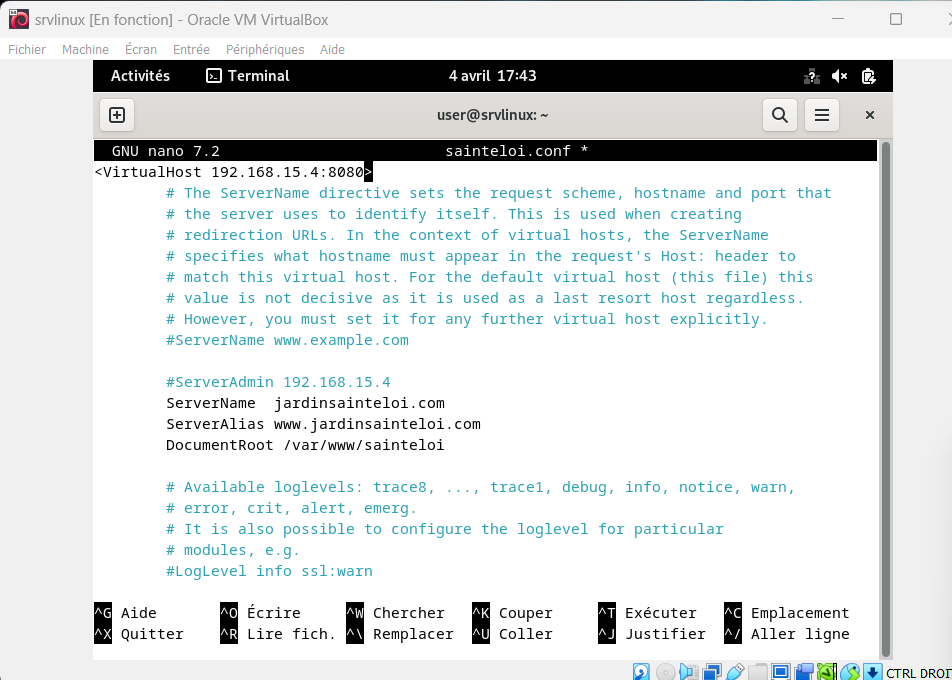Click the terminal search icon
The image size is (952, 680).
780,115
